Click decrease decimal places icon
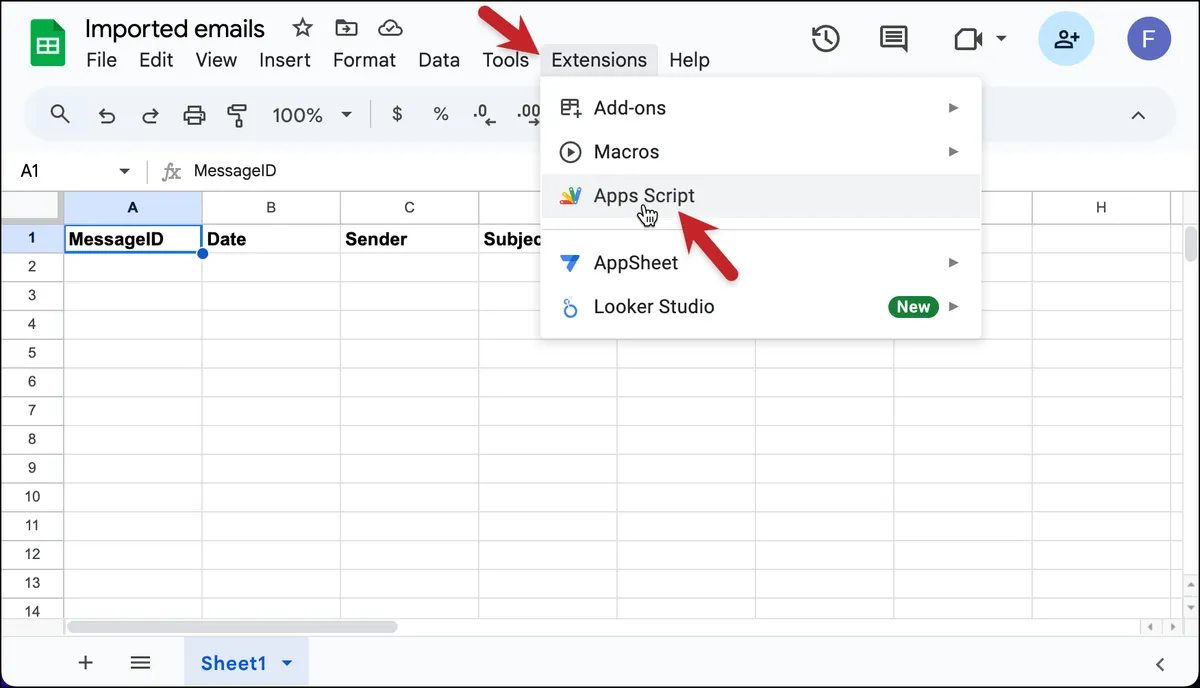Viewport: 1200px width, 688px height. (484, 115)
